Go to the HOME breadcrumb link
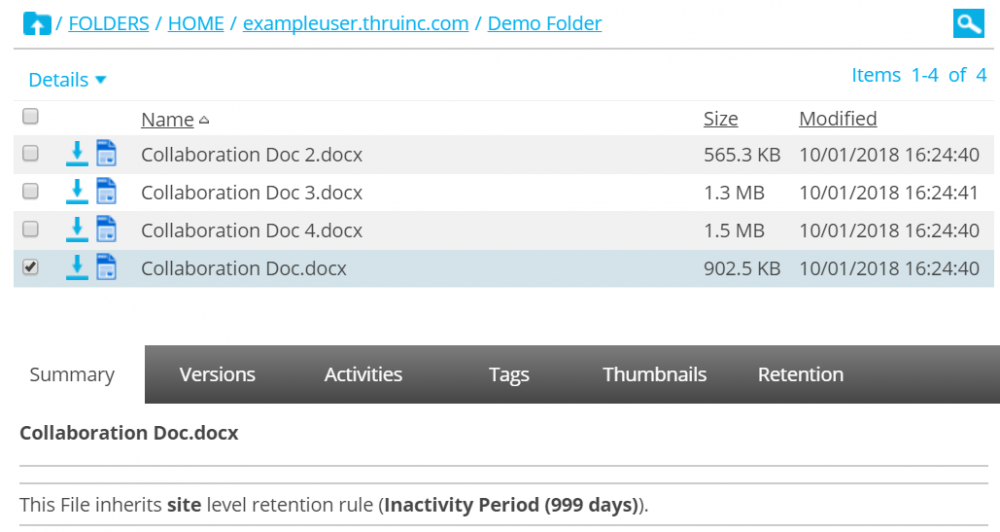The image size is (1000, 532). 196,23
